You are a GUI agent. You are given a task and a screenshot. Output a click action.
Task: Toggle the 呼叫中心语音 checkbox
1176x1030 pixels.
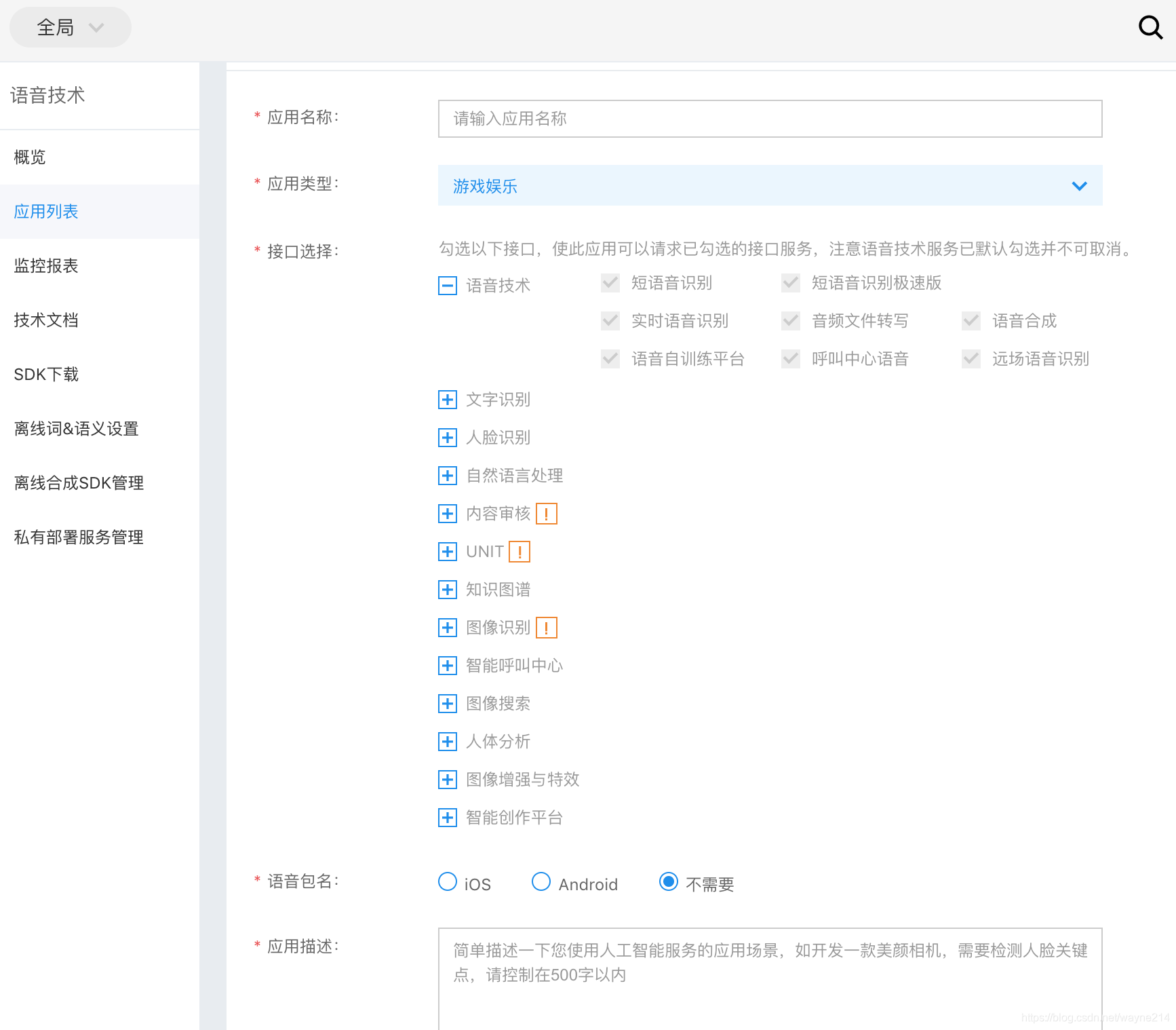[x=791, y=359]
